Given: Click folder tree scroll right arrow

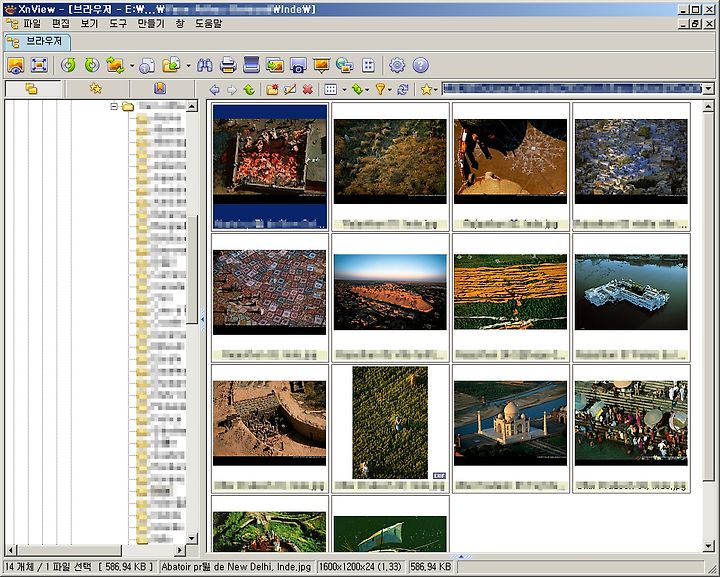Looking at the screenshot, I should tap(180, 549).
